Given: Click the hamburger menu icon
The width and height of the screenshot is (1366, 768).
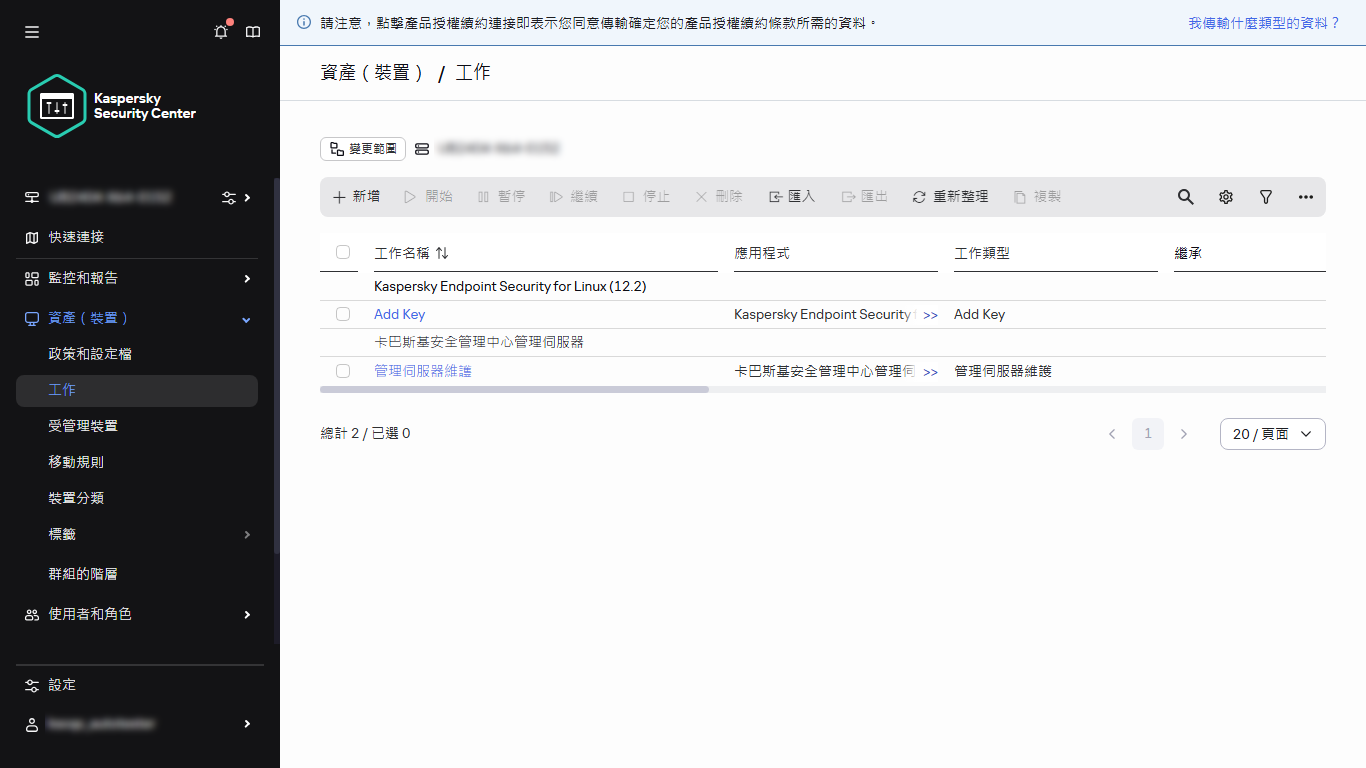Looking at the screenshot, I should [31, 31].
